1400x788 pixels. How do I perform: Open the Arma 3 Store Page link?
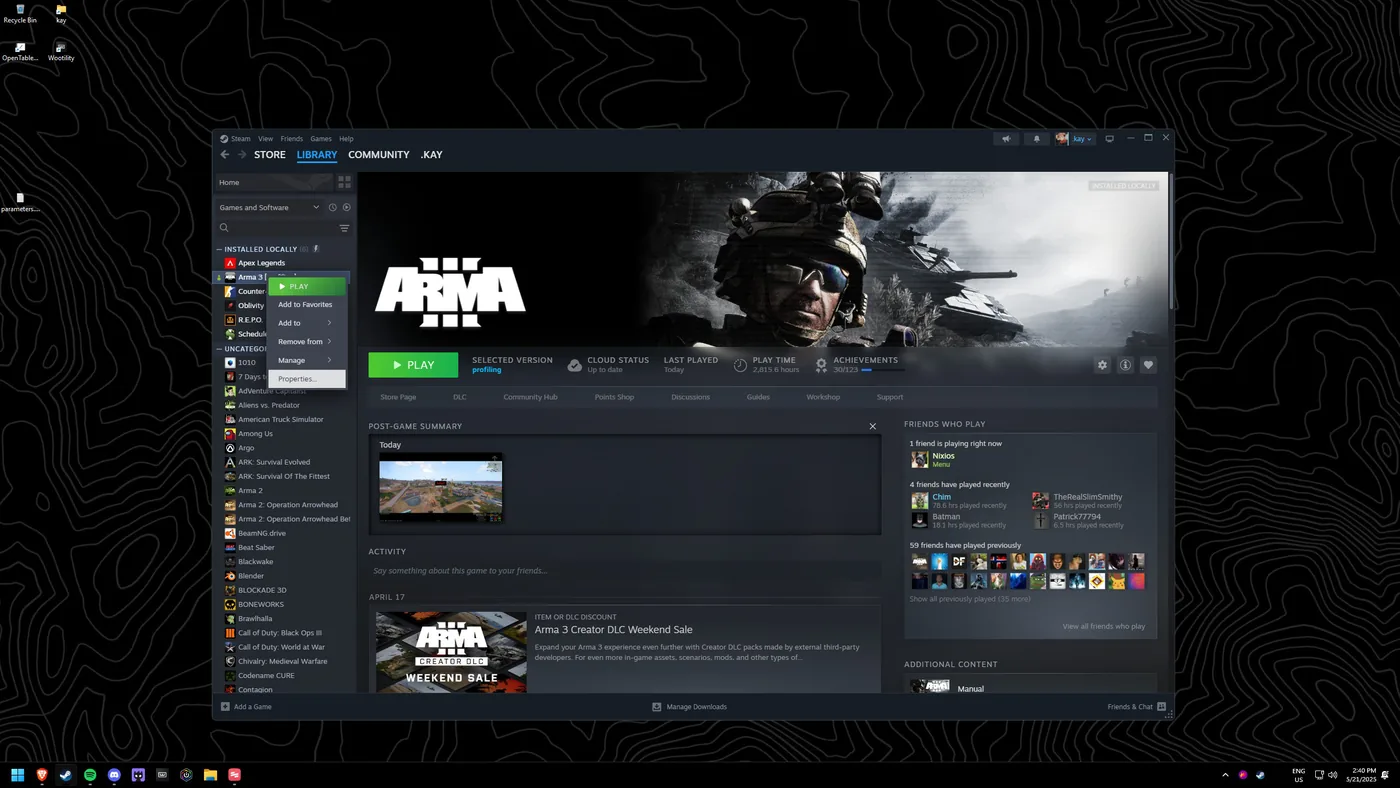pyautogui.click(x=398, y=397)
